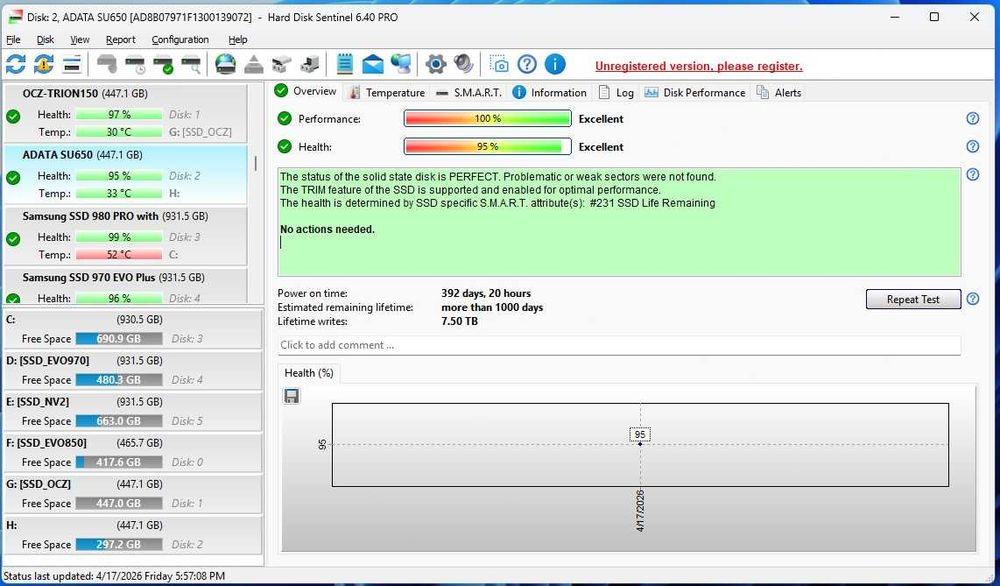
Task: Click the Repeat Test button
Action: pyautogui.click(x=913, y=299)
